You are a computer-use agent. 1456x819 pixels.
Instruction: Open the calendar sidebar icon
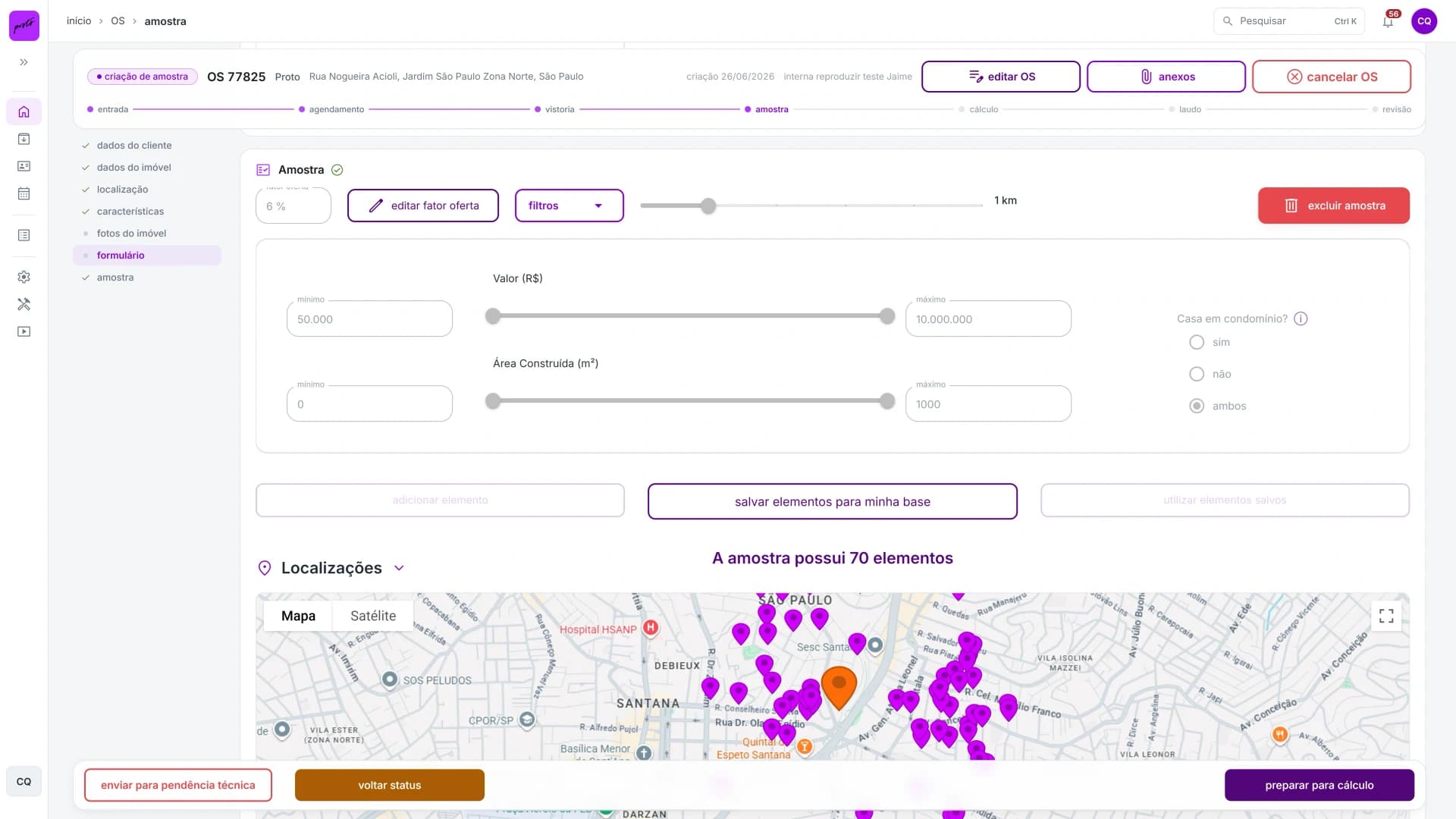tap(24, 193)
